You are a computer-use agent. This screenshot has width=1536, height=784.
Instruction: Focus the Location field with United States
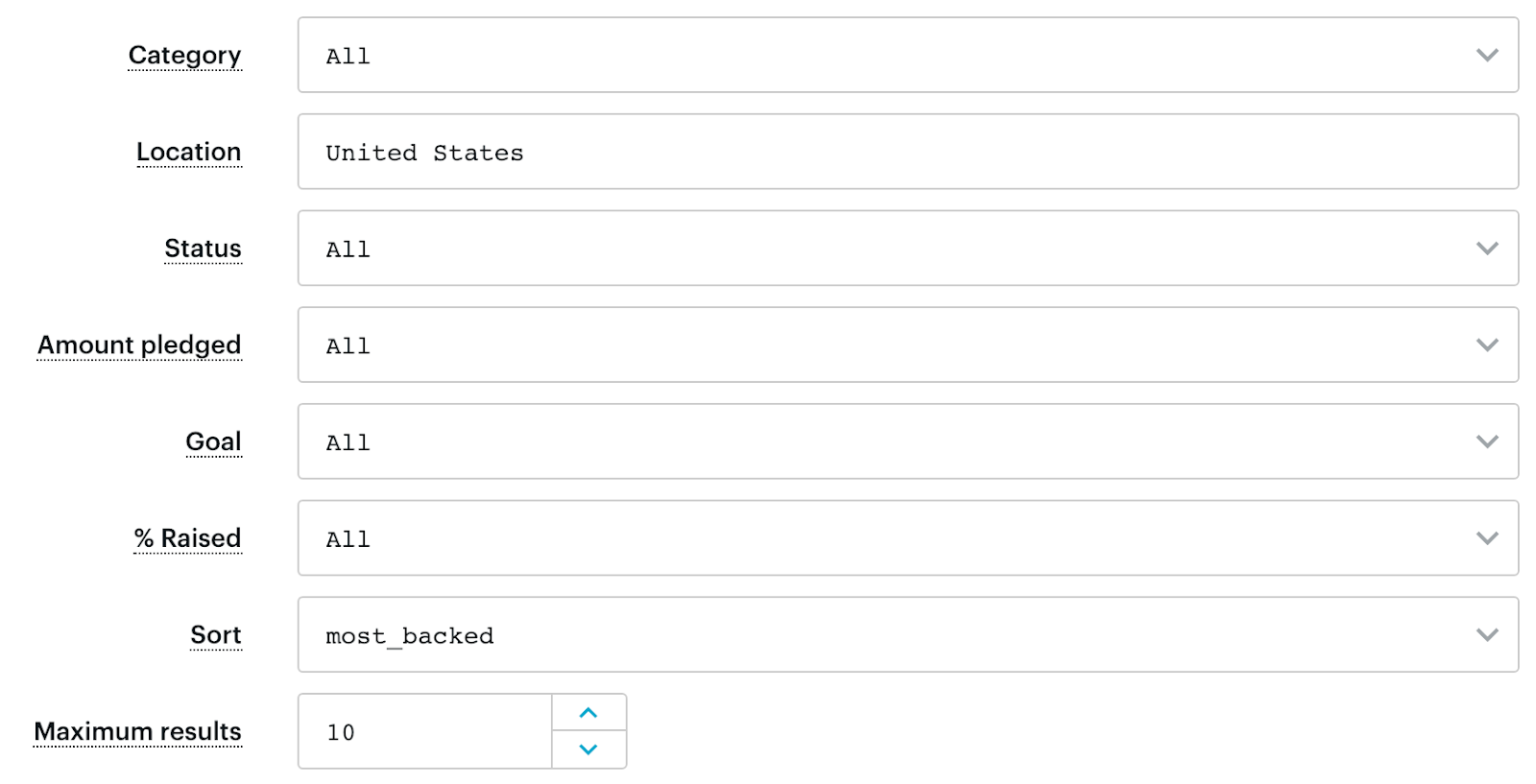pyautogui.click(x=908, y=152)
